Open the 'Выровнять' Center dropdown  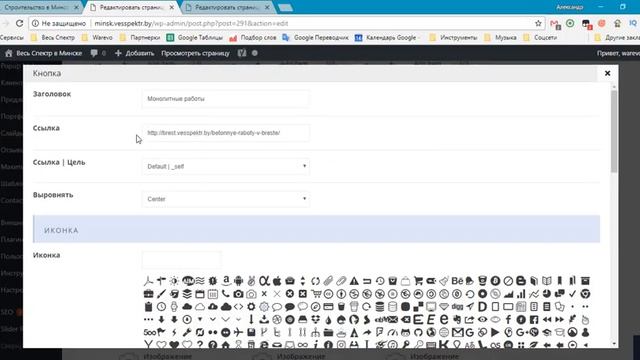[x=226, y=199]
